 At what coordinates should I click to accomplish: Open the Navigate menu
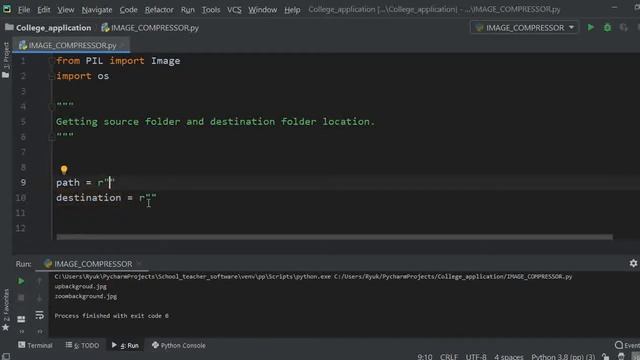97,9
